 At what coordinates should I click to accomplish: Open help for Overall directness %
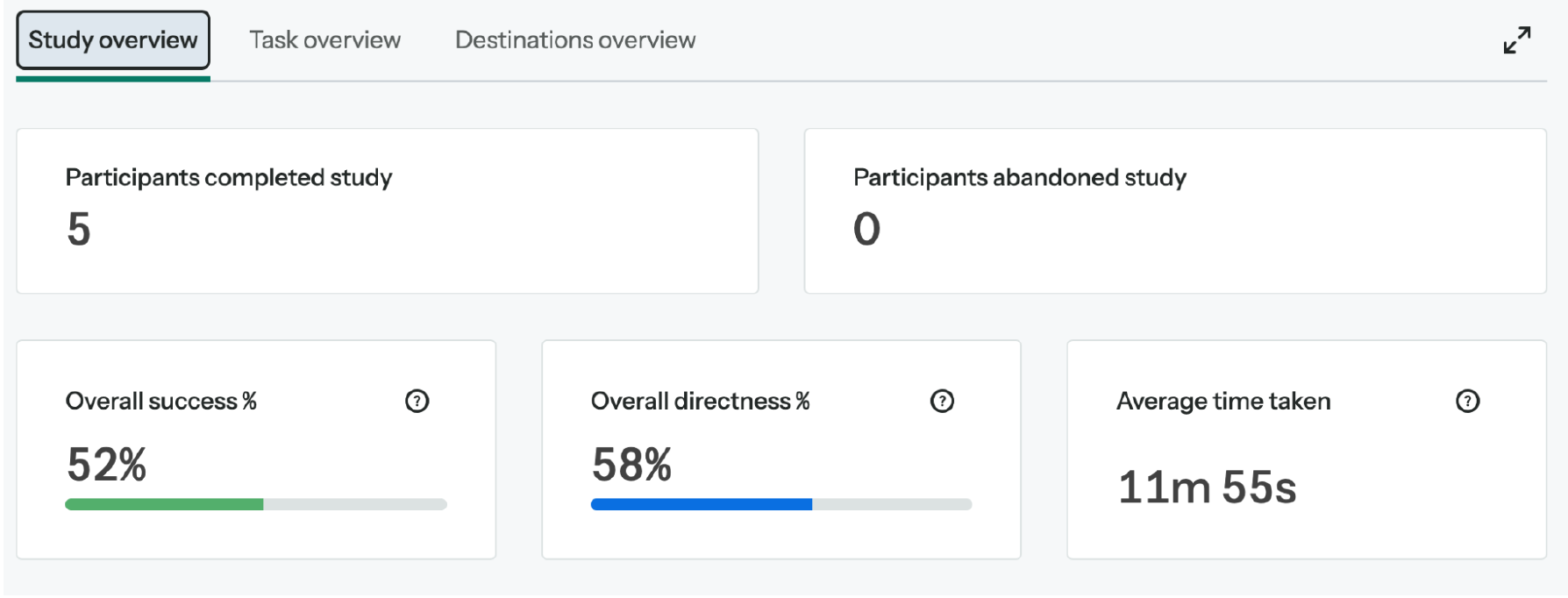pos(942,402)
